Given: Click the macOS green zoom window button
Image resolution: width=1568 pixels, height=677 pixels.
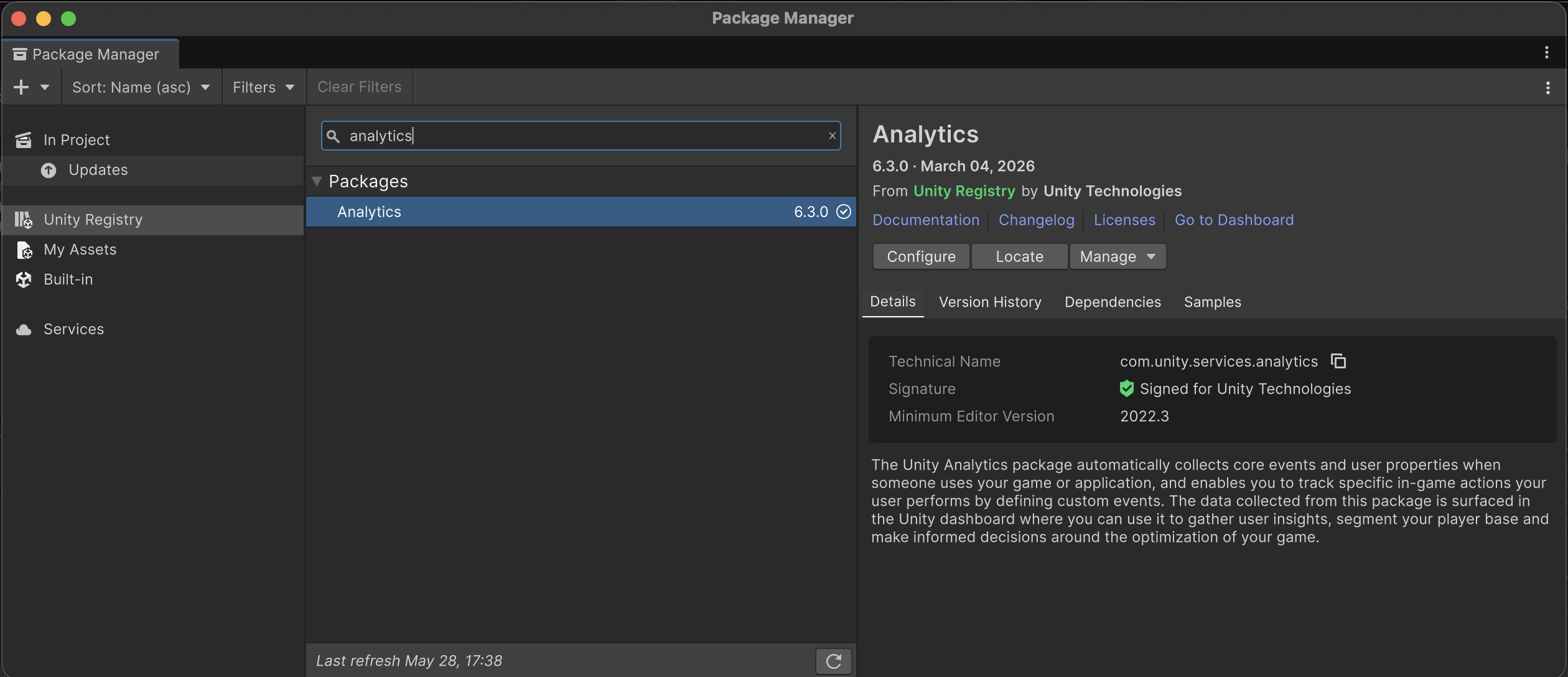Looking at the screenshot, I should pos(68,19).
